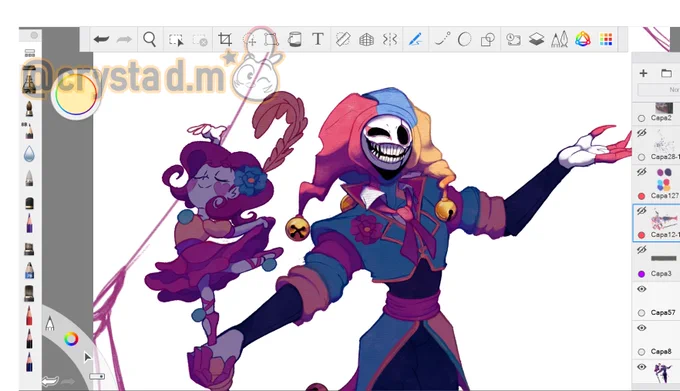Click the lagoon undo arrow at bottom-left
Screen dimensions: 680x391
click(x=50, y=381)
